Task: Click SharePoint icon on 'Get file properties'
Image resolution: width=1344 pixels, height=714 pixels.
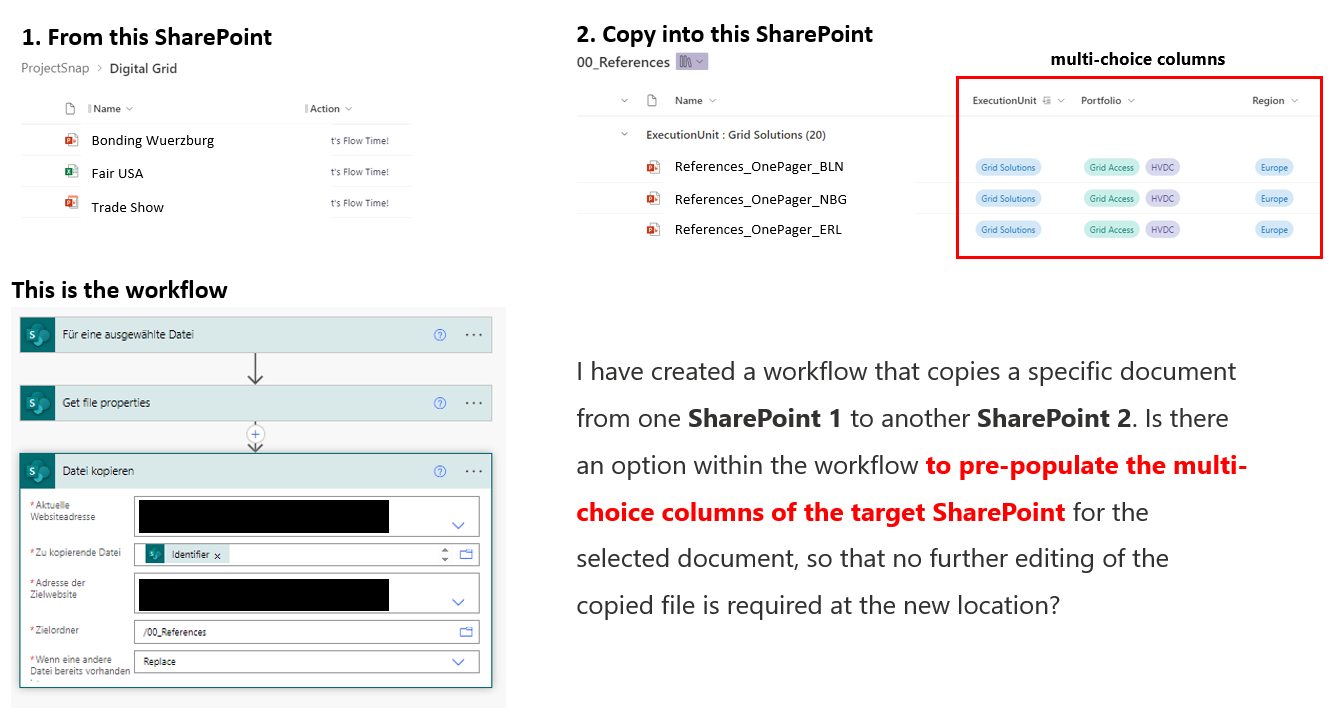Action: [38, 403]
